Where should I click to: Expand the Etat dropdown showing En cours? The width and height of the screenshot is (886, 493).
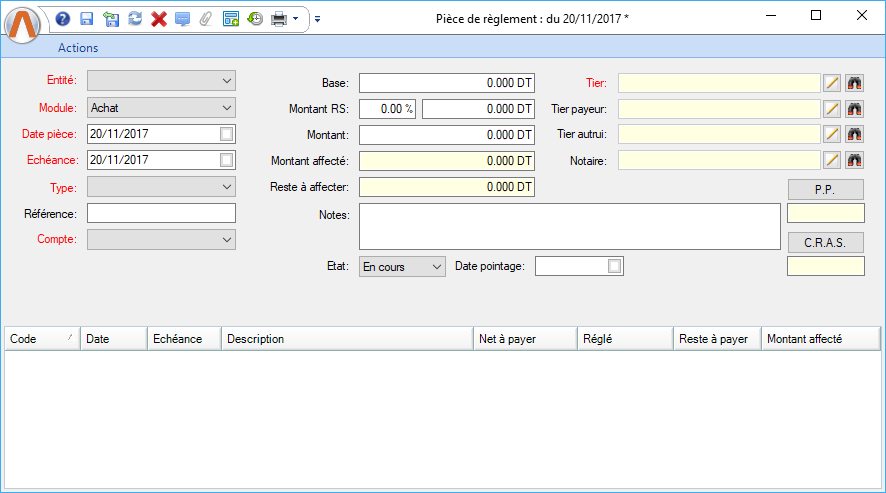point(402,267)
